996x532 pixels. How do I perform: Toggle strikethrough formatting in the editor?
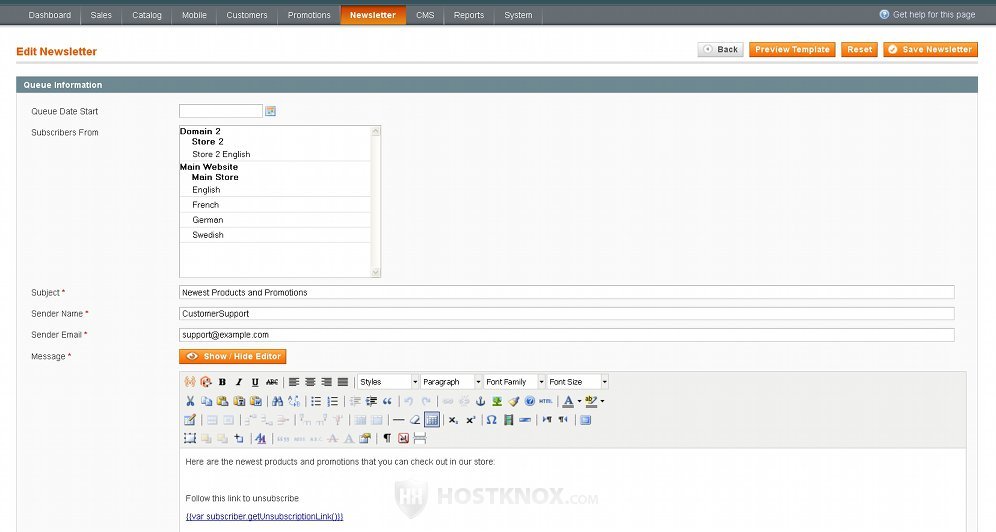coord(272,382)
